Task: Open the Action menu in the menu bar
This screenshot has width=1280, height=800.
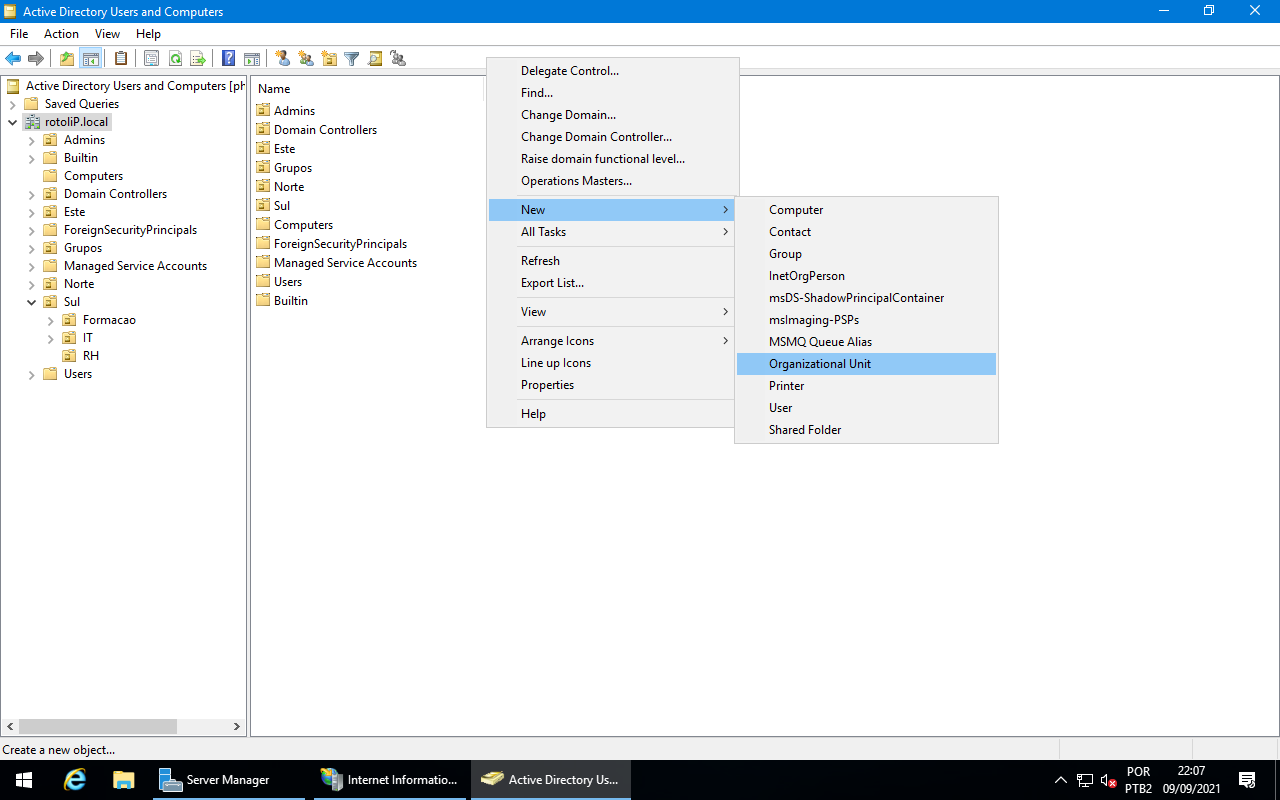Action: click(x=61, y=34)
